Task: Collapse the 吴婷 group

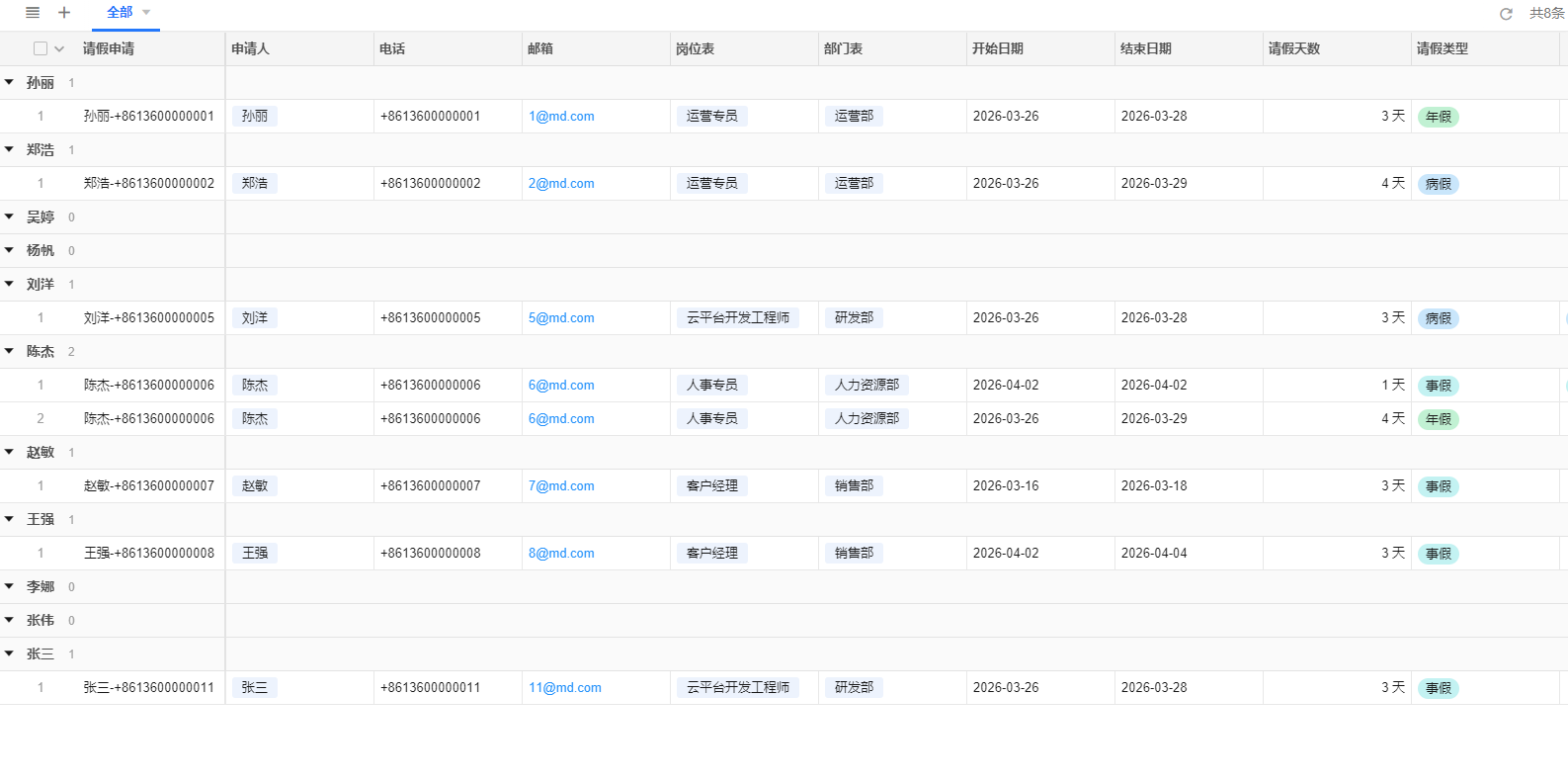Action: (9, 217)
